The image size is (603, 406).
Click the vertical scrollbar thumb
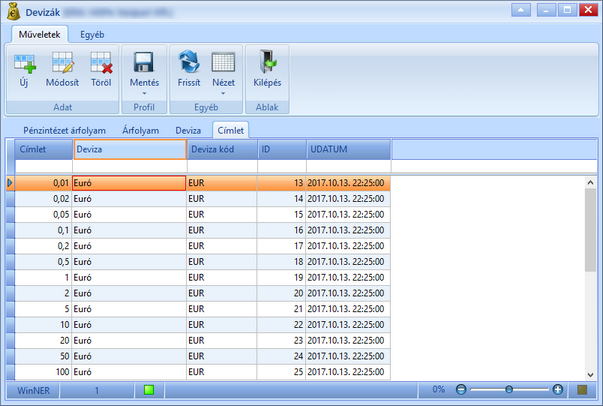590,230
